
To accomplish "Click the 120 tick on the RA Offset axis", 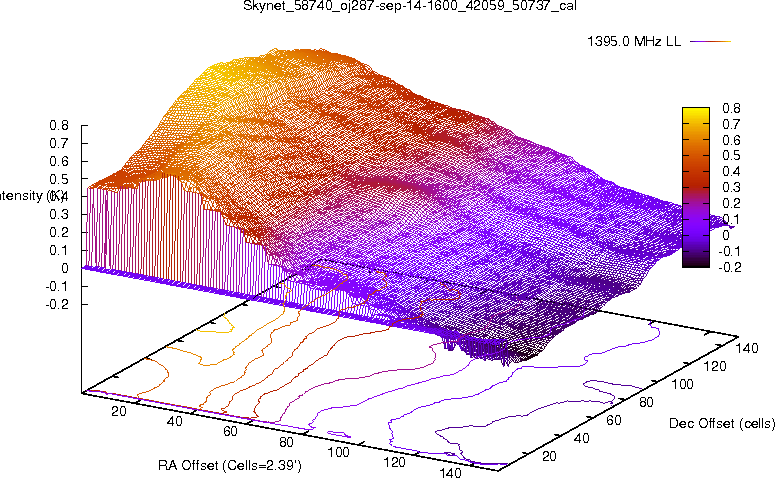I will point(394,463).
